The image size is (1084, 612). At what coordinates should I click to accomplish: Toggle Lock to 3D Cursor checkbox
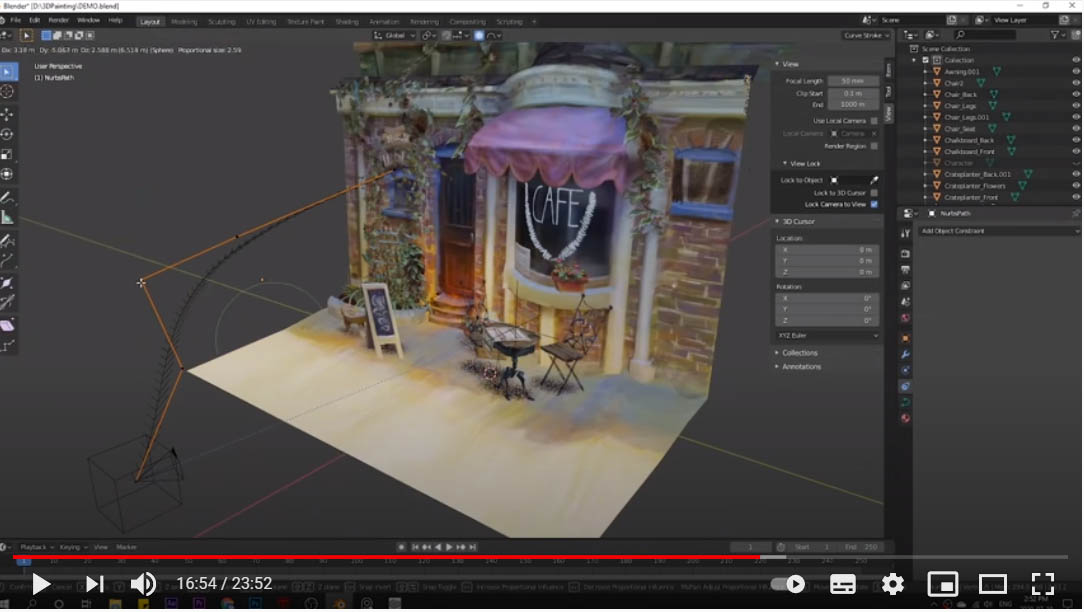pos(874,193)
